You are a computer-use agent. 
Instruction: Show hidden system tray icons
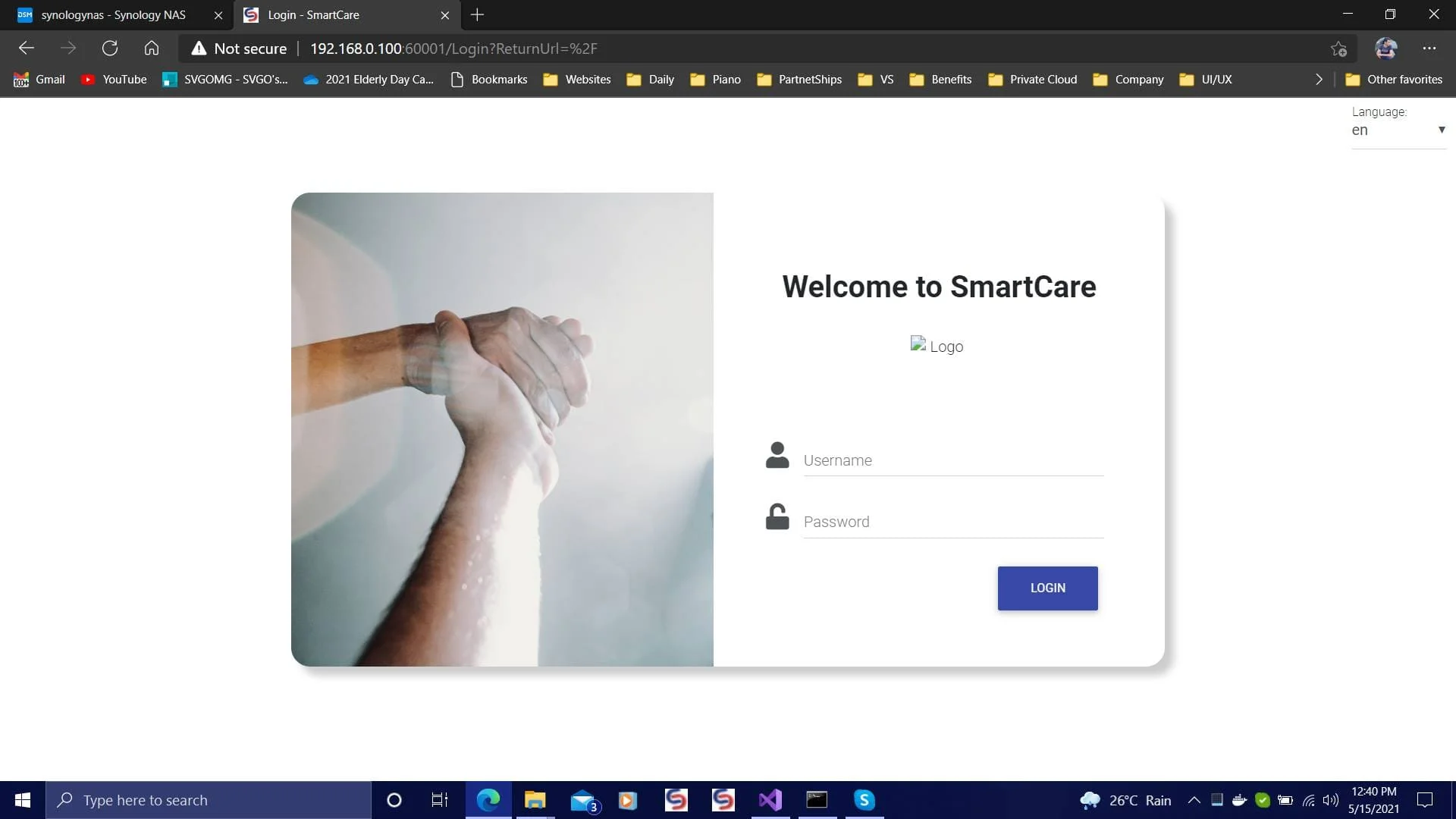pos(1194,800)
